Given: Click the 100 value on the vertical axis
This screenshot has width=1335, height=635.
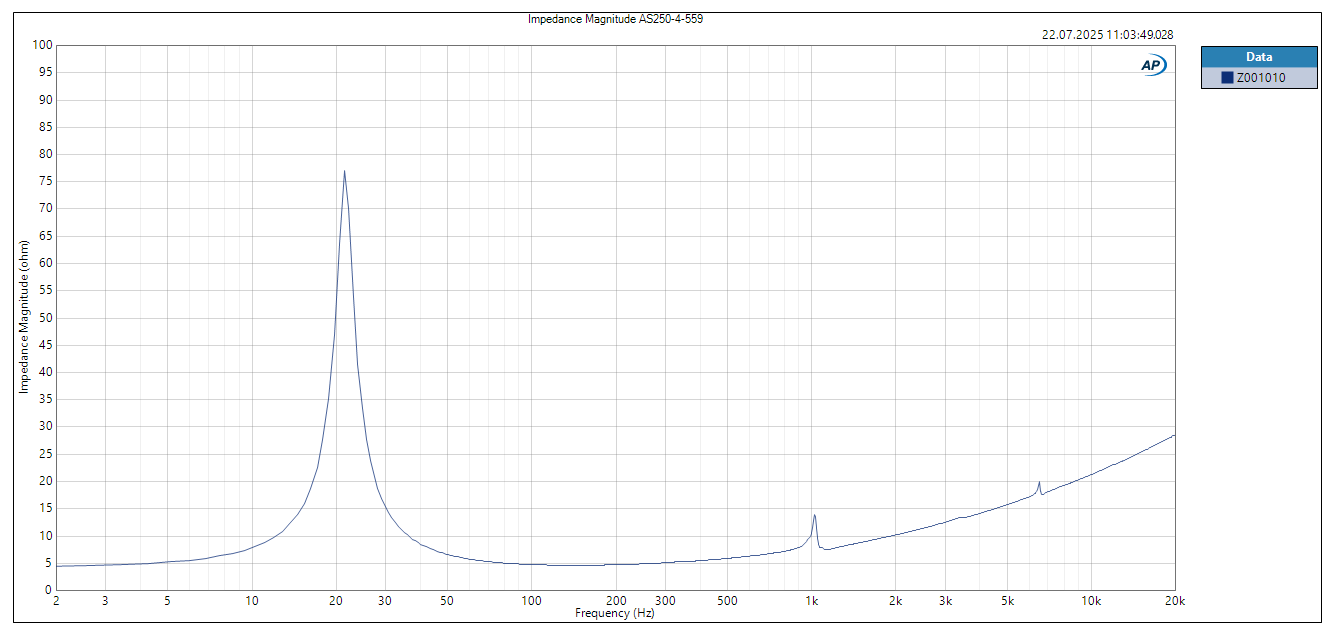Looking at the screenshot, I should (40, 44).
